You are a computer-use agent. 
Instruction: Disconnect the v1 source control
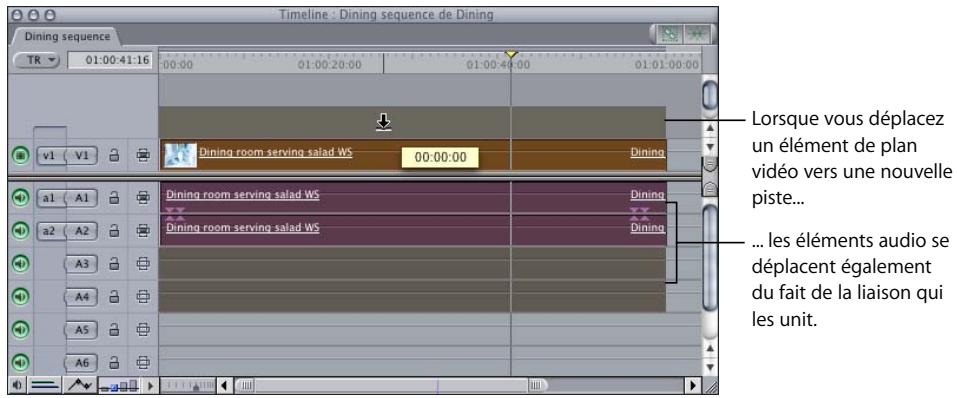tap(50, 156)
